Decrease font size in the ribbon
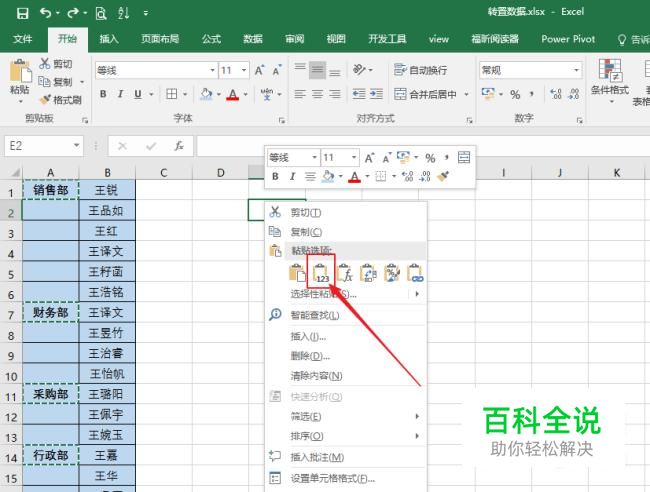This screenshot has width=650, height=492. [277, 70]
